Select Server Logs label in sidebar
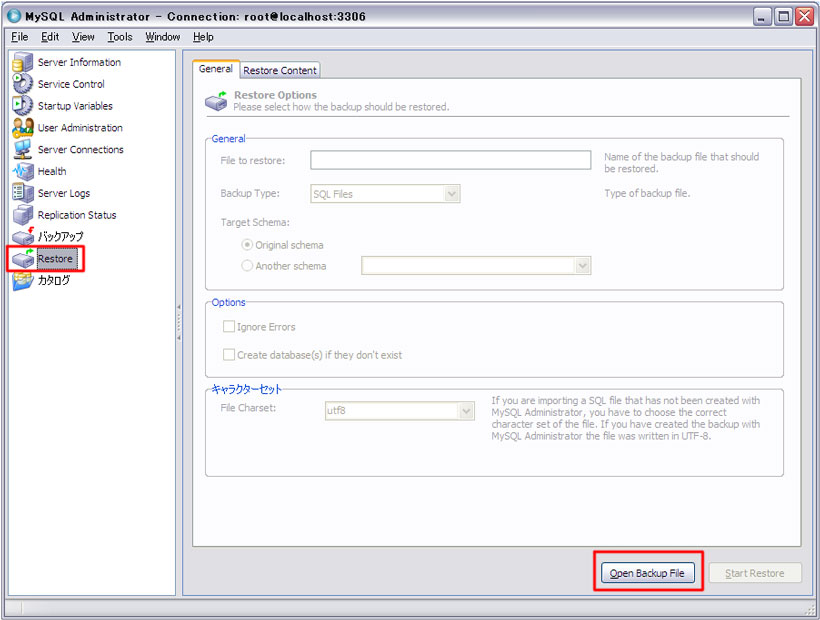 (64, 193)
